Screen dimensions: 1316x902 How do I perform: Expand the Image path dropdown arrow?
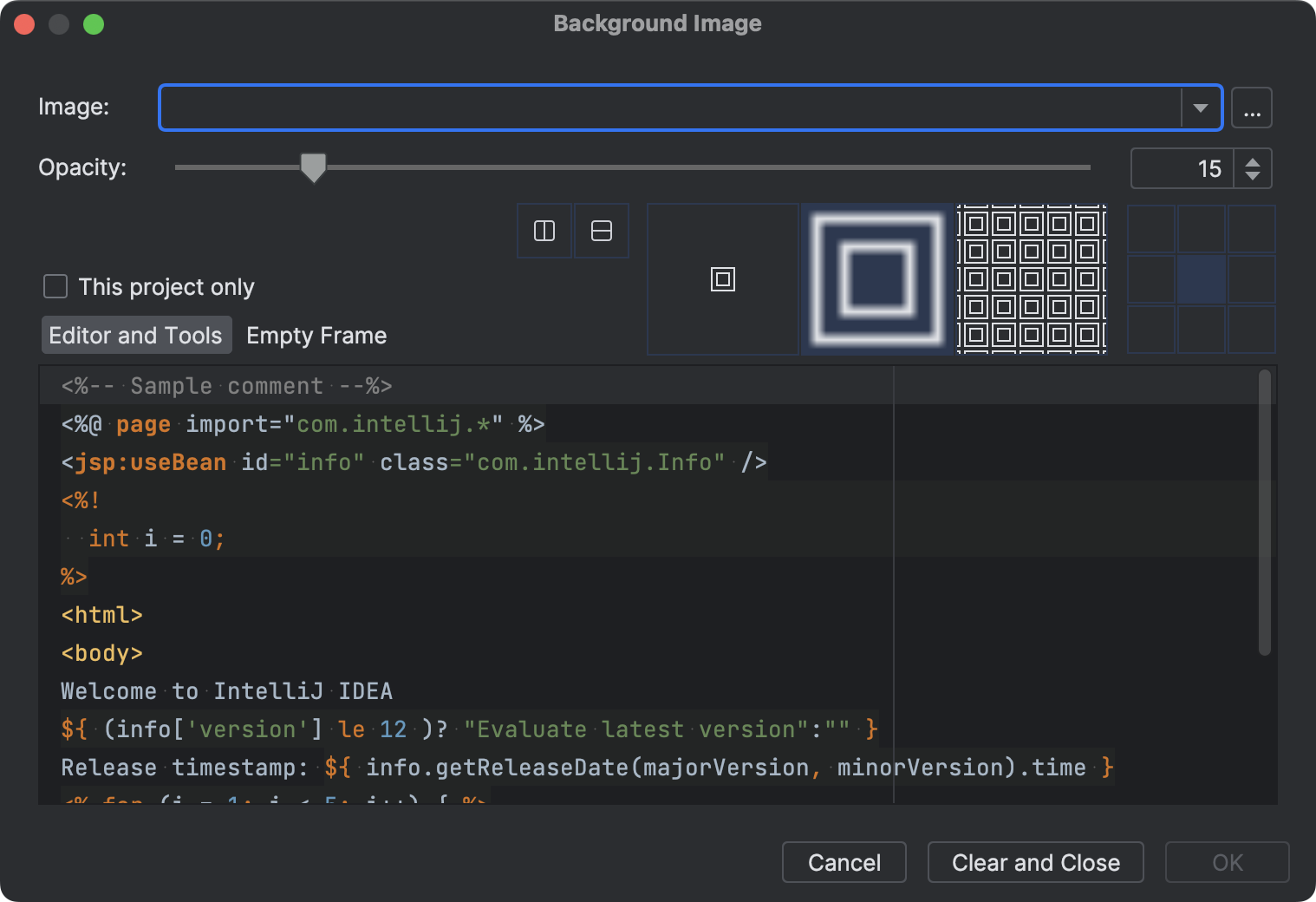coord(1201,108)
